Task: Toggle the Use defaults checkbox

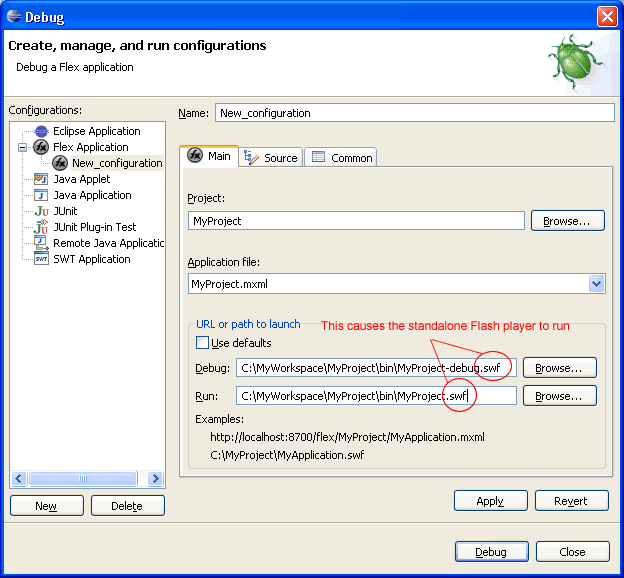Action: click(202, 343)
